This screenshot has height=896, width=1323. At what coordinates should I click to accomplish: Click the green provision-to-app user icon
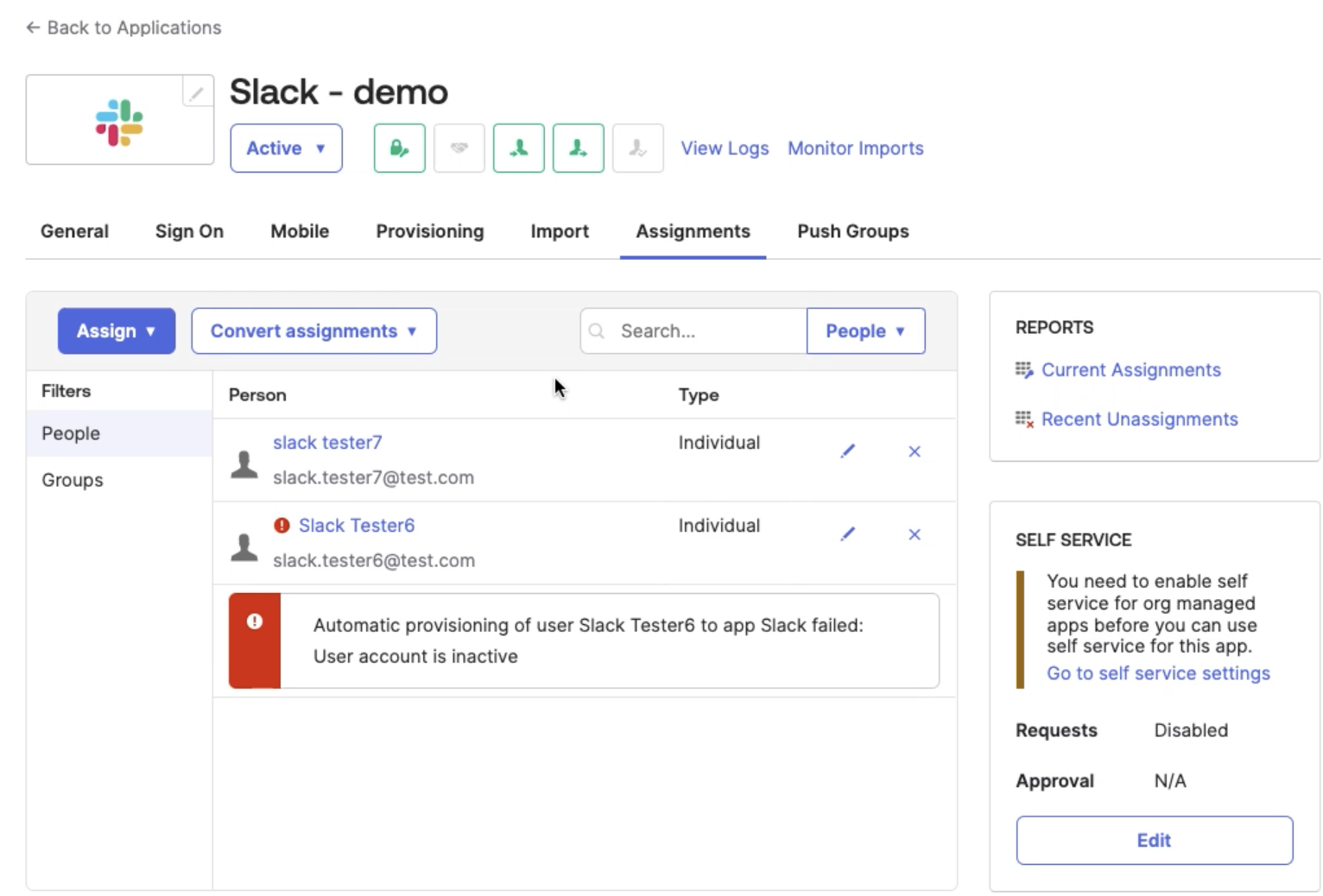coord(577,148)
